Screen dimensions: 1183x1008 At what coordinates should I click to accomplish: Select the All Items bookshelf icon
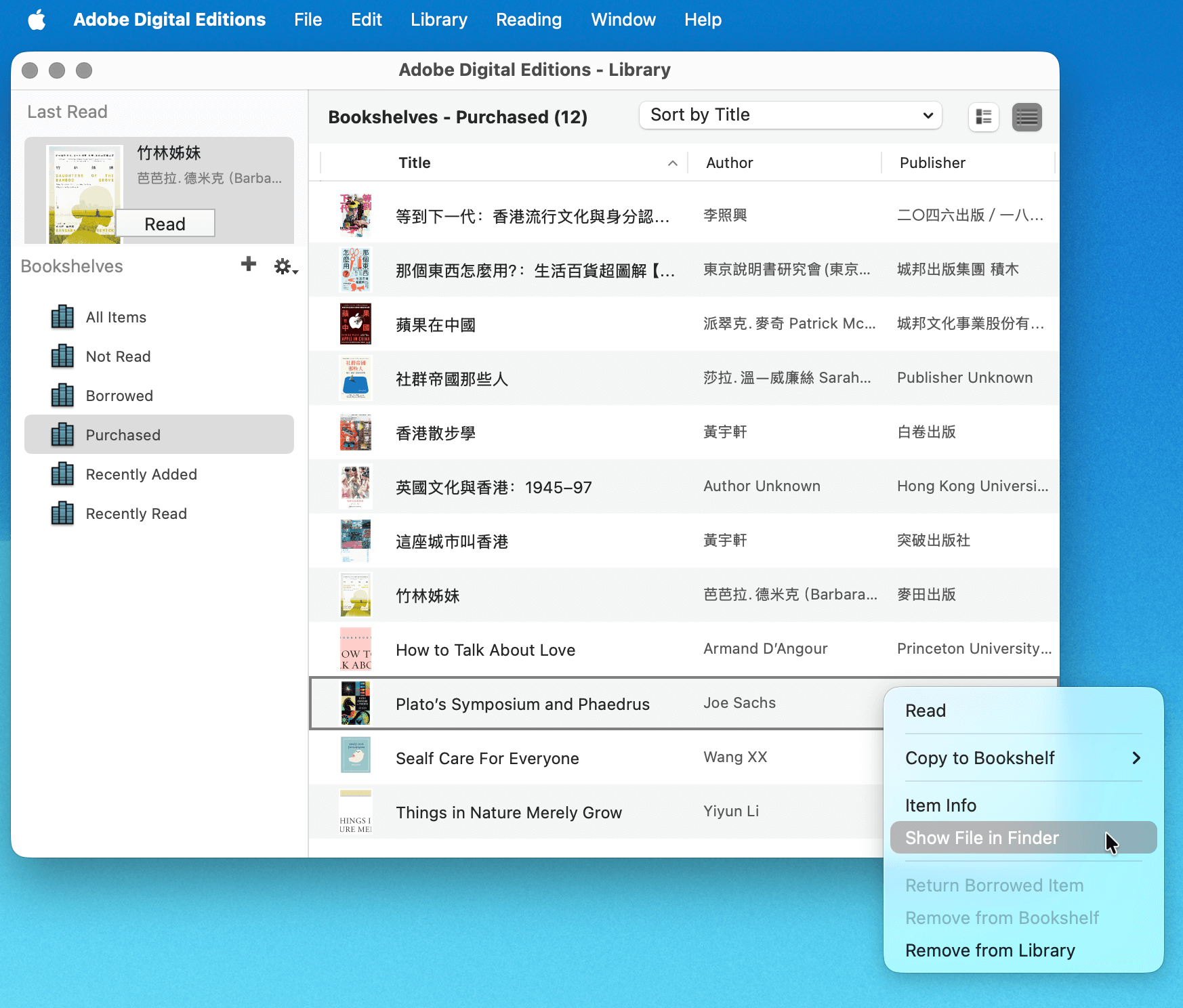point(62,317)
